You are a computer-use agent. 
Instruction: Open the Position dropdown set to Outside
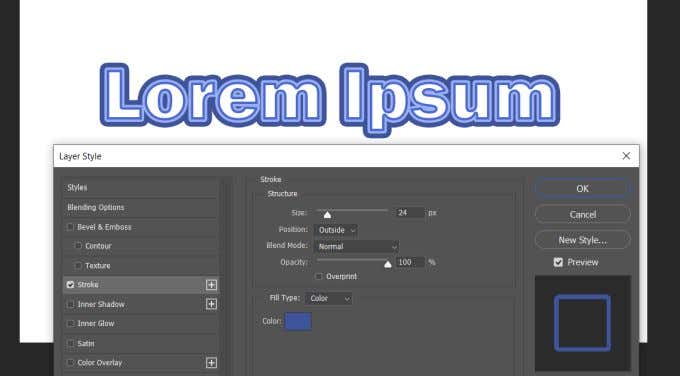tap(337, 230)
